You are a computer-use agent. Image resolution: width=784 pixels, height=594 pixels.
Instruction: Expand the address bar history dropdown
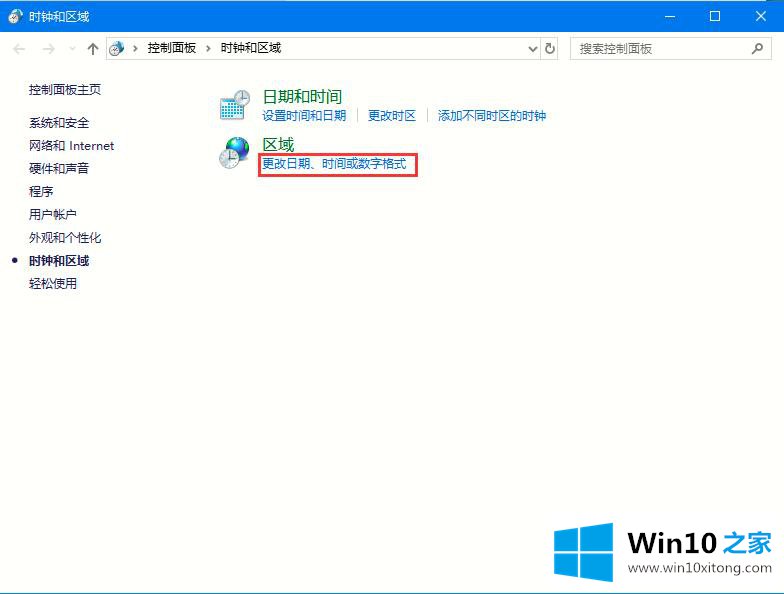[532, 48]
